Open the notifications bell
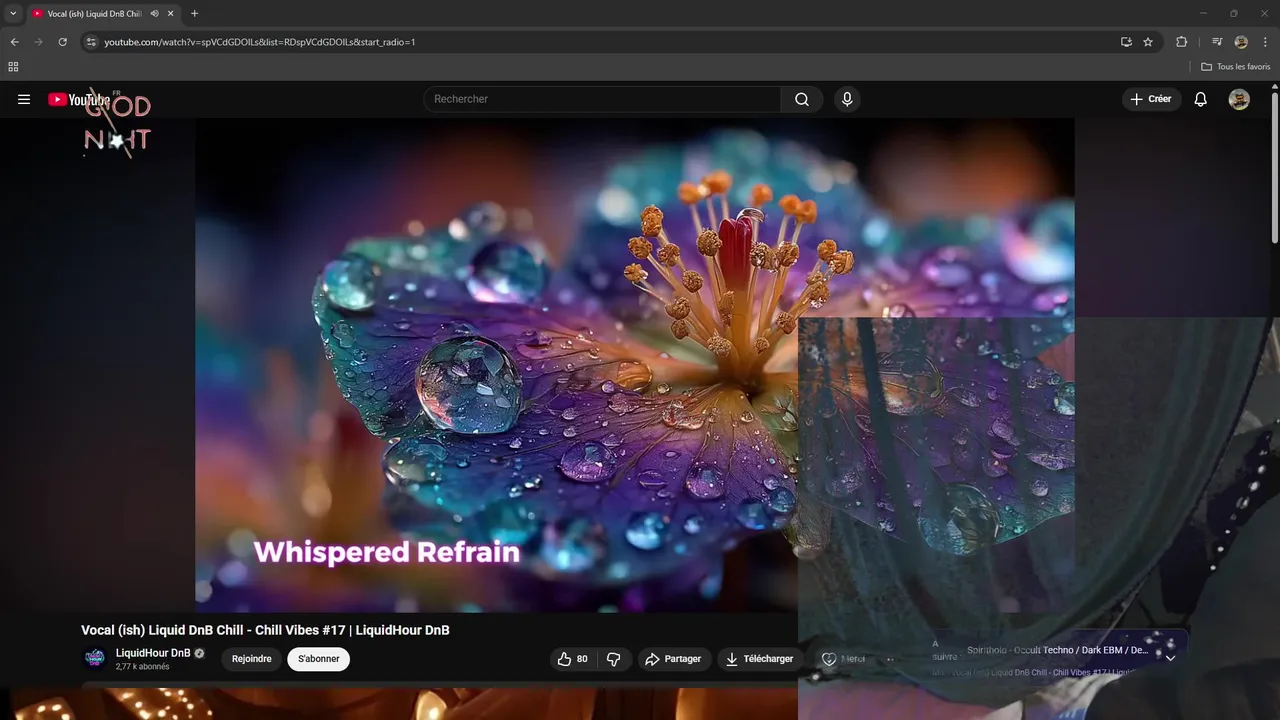Viewport: 1280px width, 720px height. 1201,99
